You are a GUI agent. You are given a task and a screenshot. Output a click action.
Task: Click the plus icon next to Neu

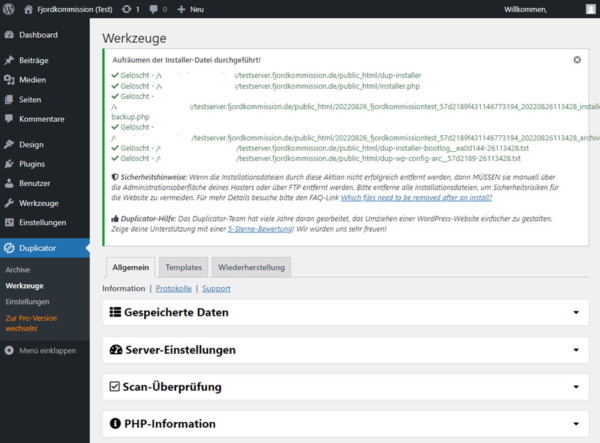181,9
